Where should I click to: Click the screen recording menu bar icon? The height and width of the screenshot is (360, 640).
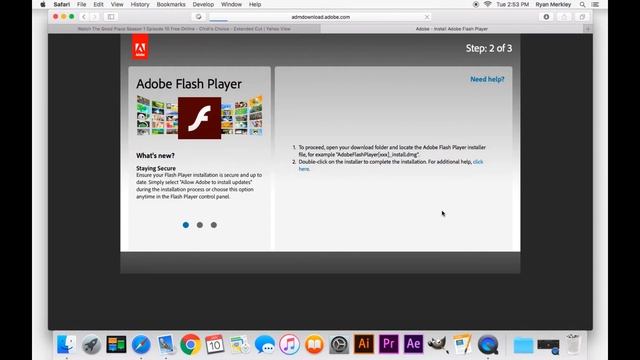pos(476,4)
